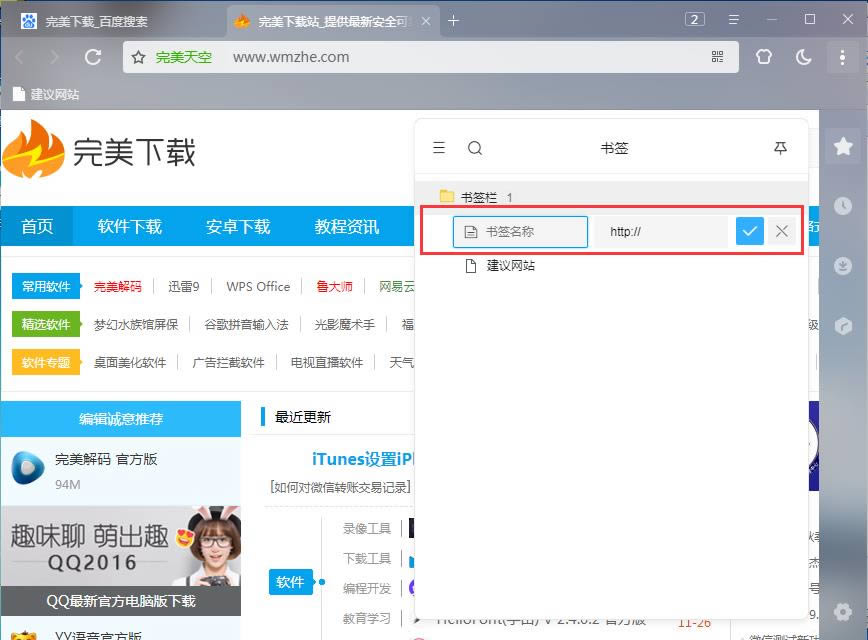Open settings gear icon in sidebar
This screenshot has height=640, width=868.
click(x=843, y=611)
